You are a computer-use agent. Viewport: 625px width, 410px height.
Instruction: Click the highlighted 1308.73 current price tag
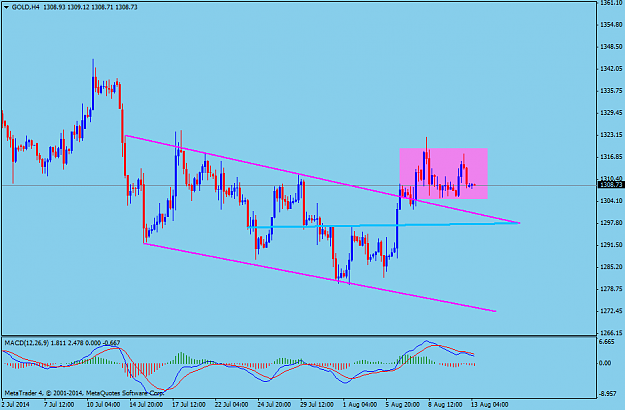(x=611, y=184)
